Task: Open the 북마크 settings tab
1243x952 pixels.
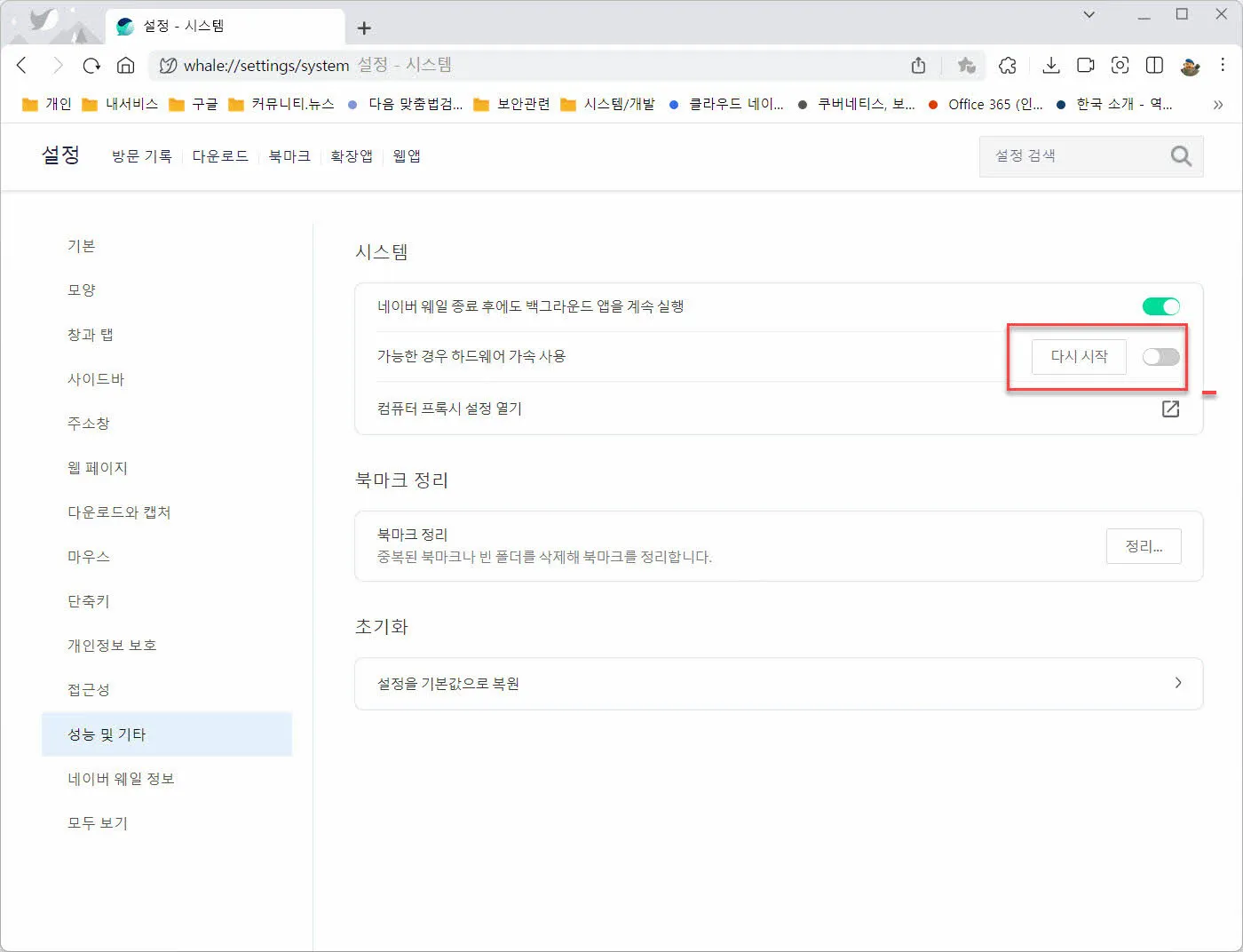Action: click(x=289, y=156)
